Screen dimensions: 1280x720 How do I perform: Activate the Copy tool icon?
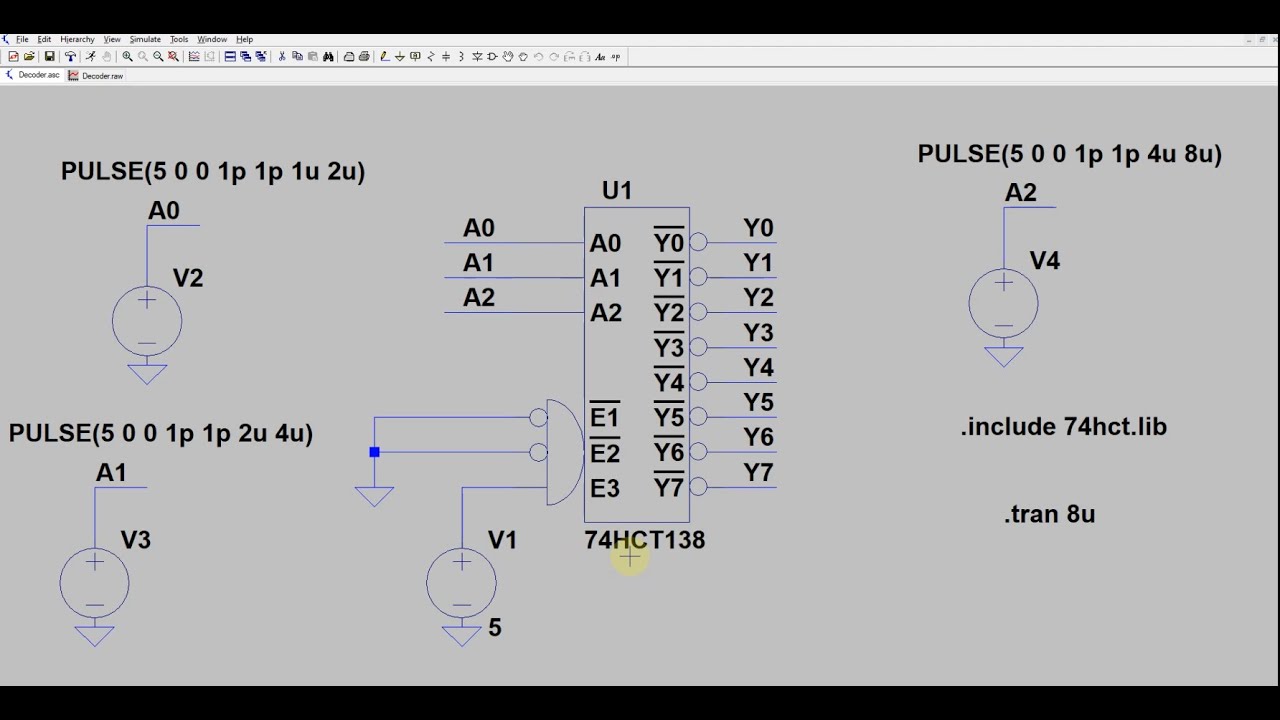[x=297, y=57]
